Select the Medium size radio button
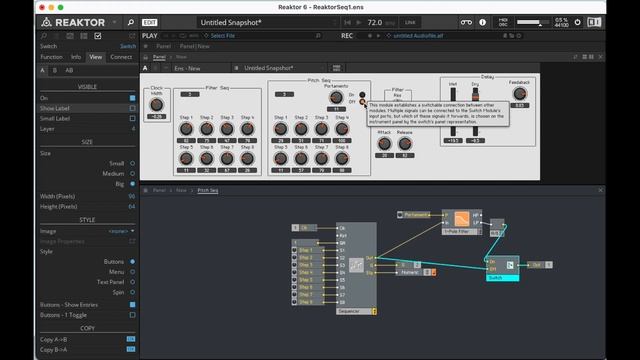The image size is (640, 360). coord(133,173)
